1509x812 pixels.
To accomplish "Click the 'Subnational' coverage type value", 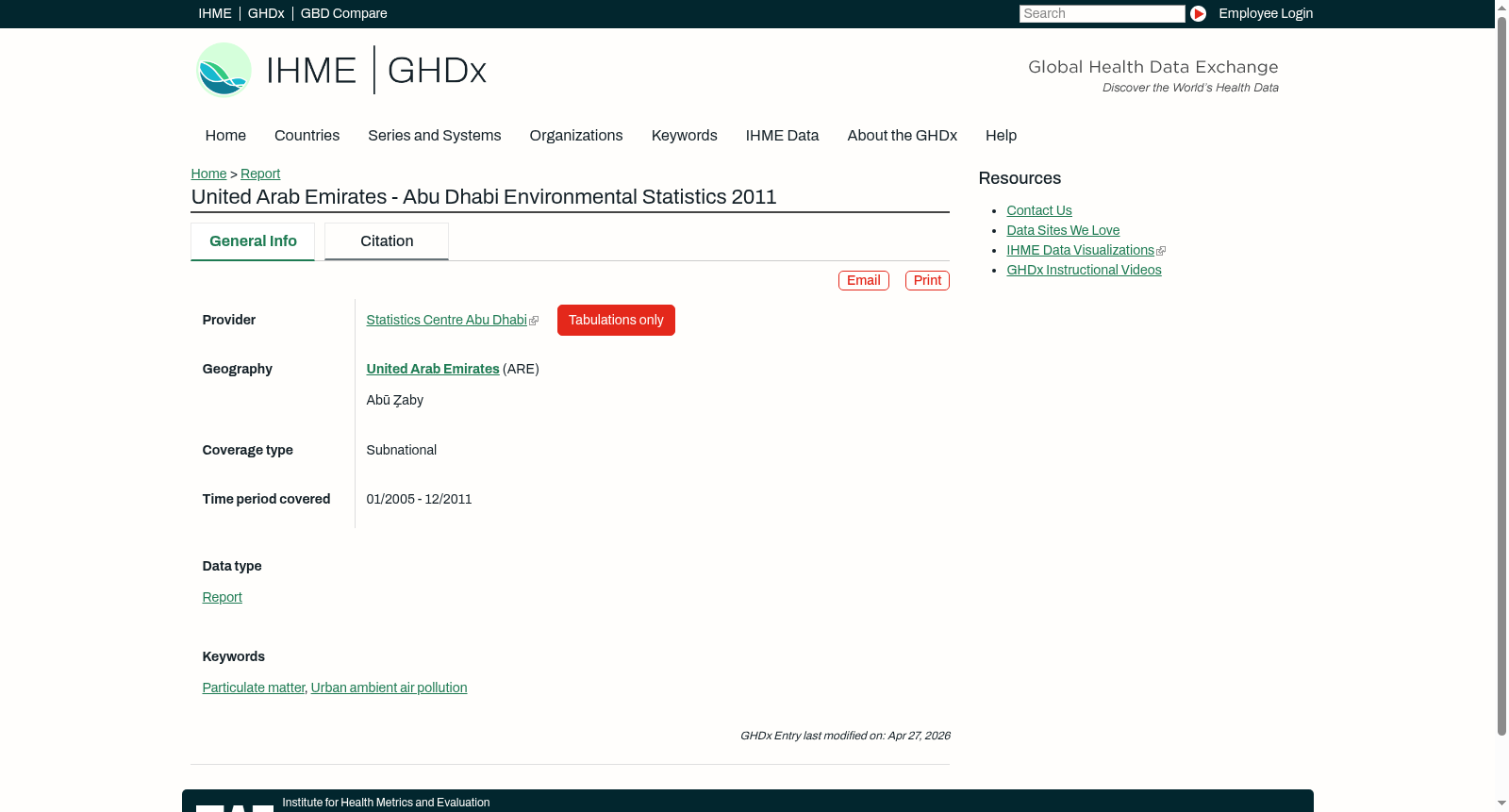I will pos(402,450).
